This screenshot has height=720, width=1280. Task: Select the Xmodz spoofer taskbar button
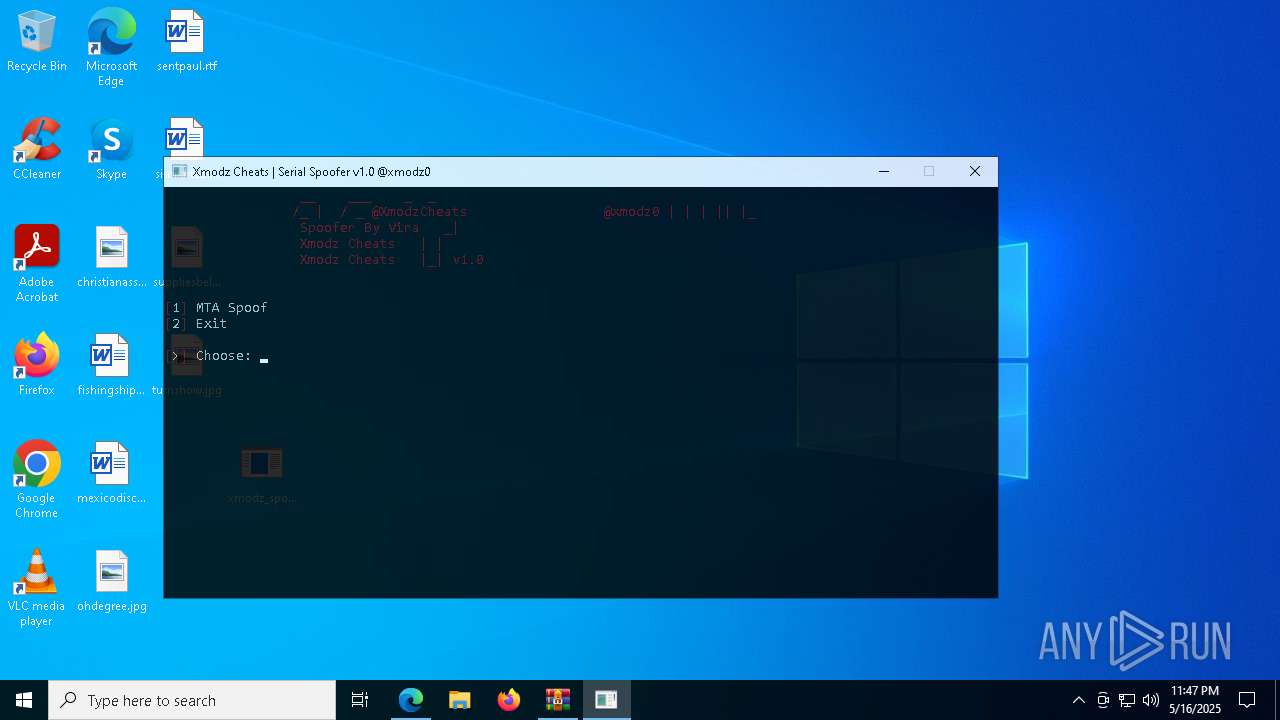tap(607, 700)
